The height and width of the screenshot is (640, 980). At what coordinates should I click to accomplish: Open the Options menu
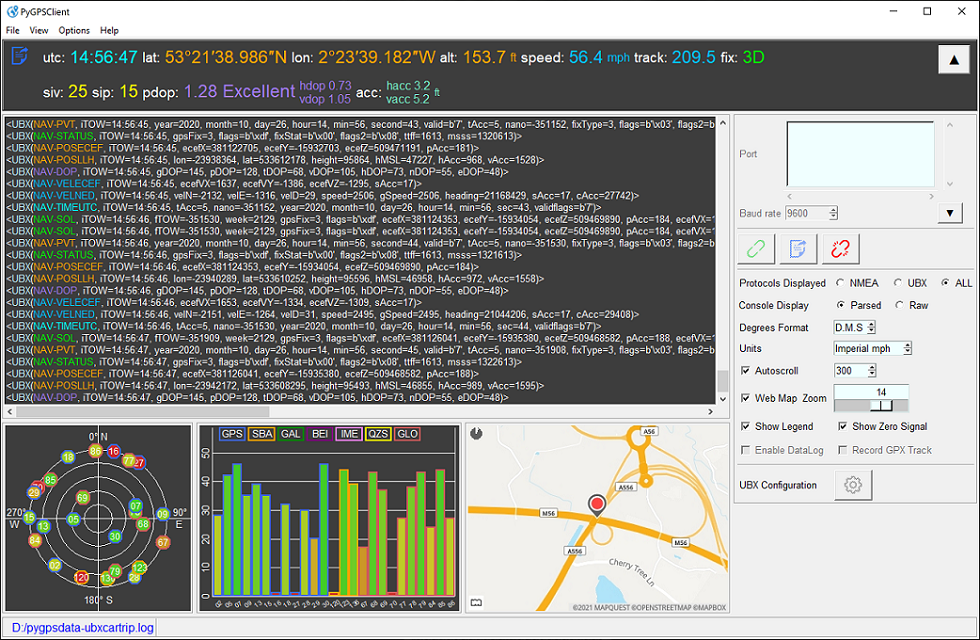click(74, 30)
